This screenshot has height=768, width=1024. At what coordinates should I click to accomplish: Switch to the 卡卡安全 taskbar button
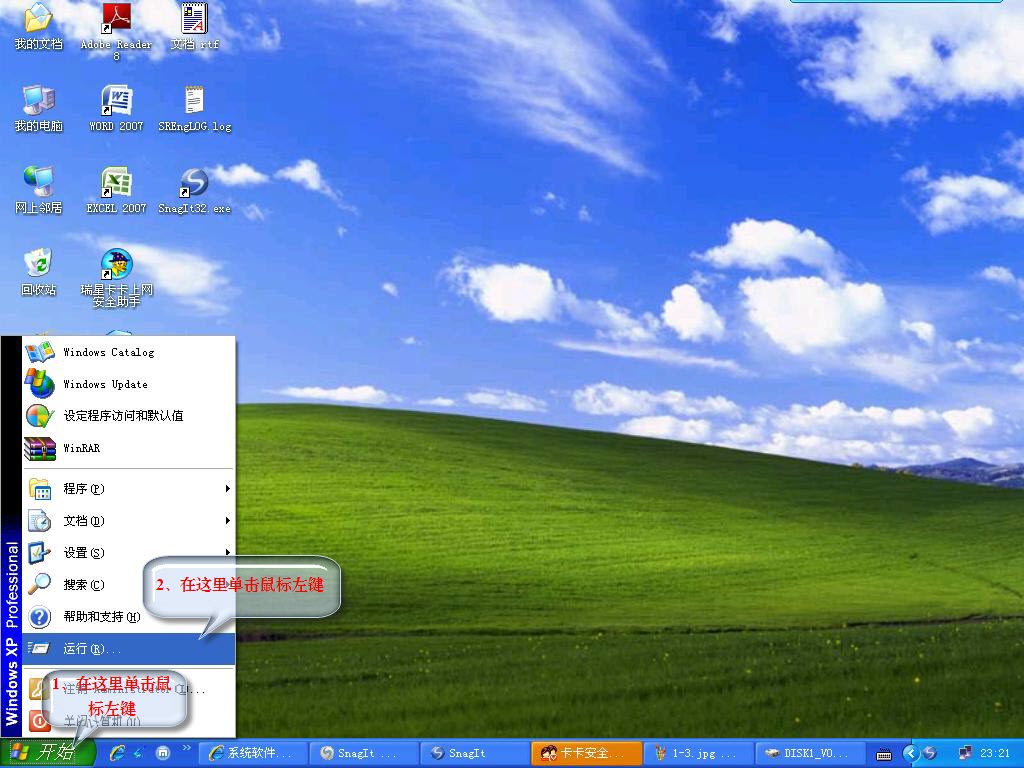coord(584,753)
